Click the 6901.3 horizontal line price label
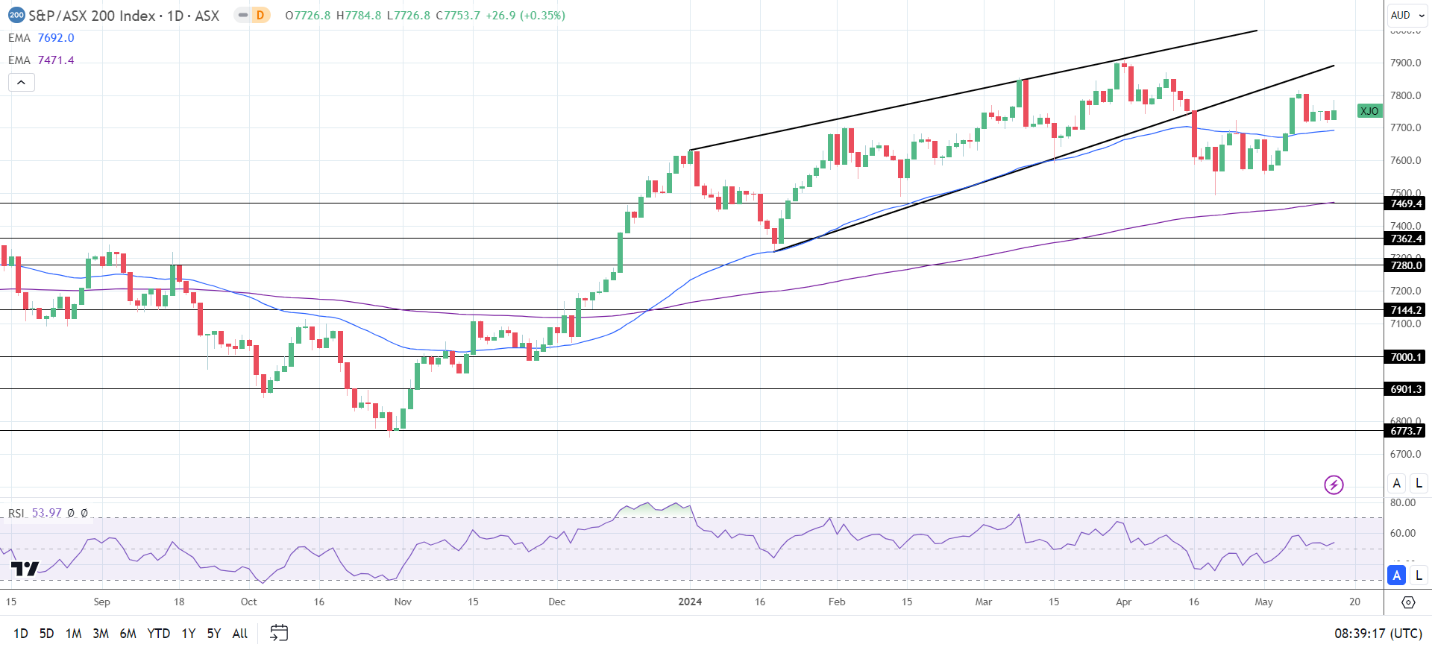This screenshot has height=650, width=1432. click(1406, 389)
